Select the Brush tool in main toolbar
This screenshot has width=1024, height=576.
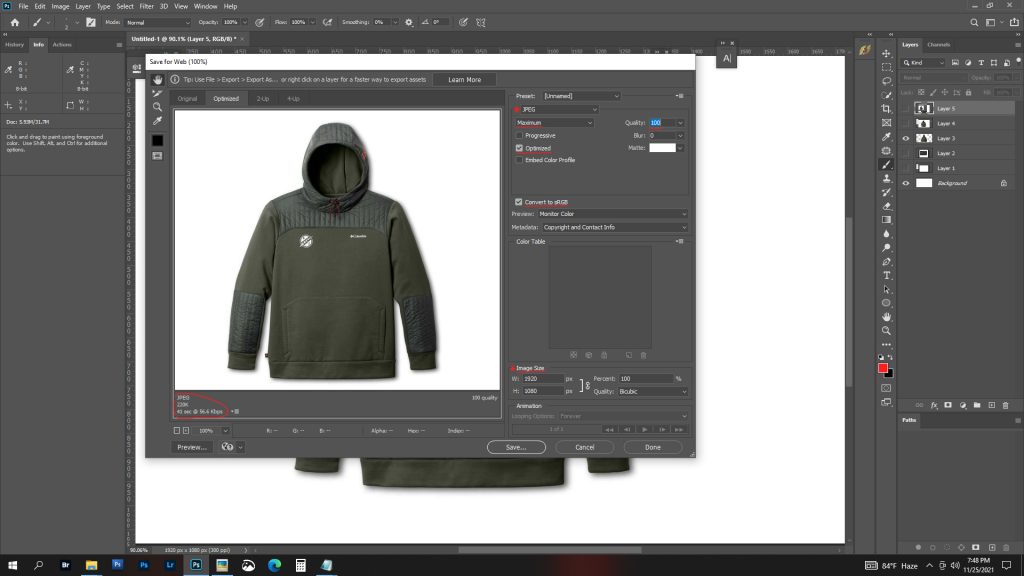(886, 165)
